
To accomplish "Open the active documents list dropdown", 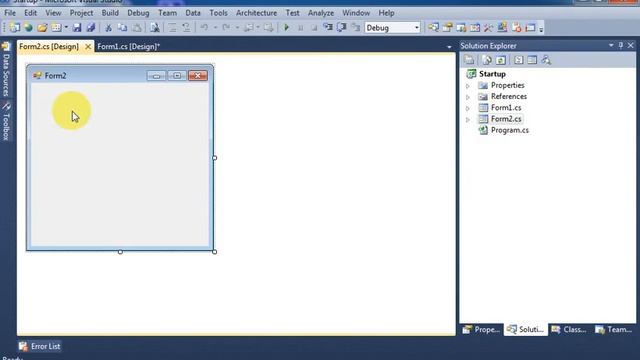I will pos(449,47).
